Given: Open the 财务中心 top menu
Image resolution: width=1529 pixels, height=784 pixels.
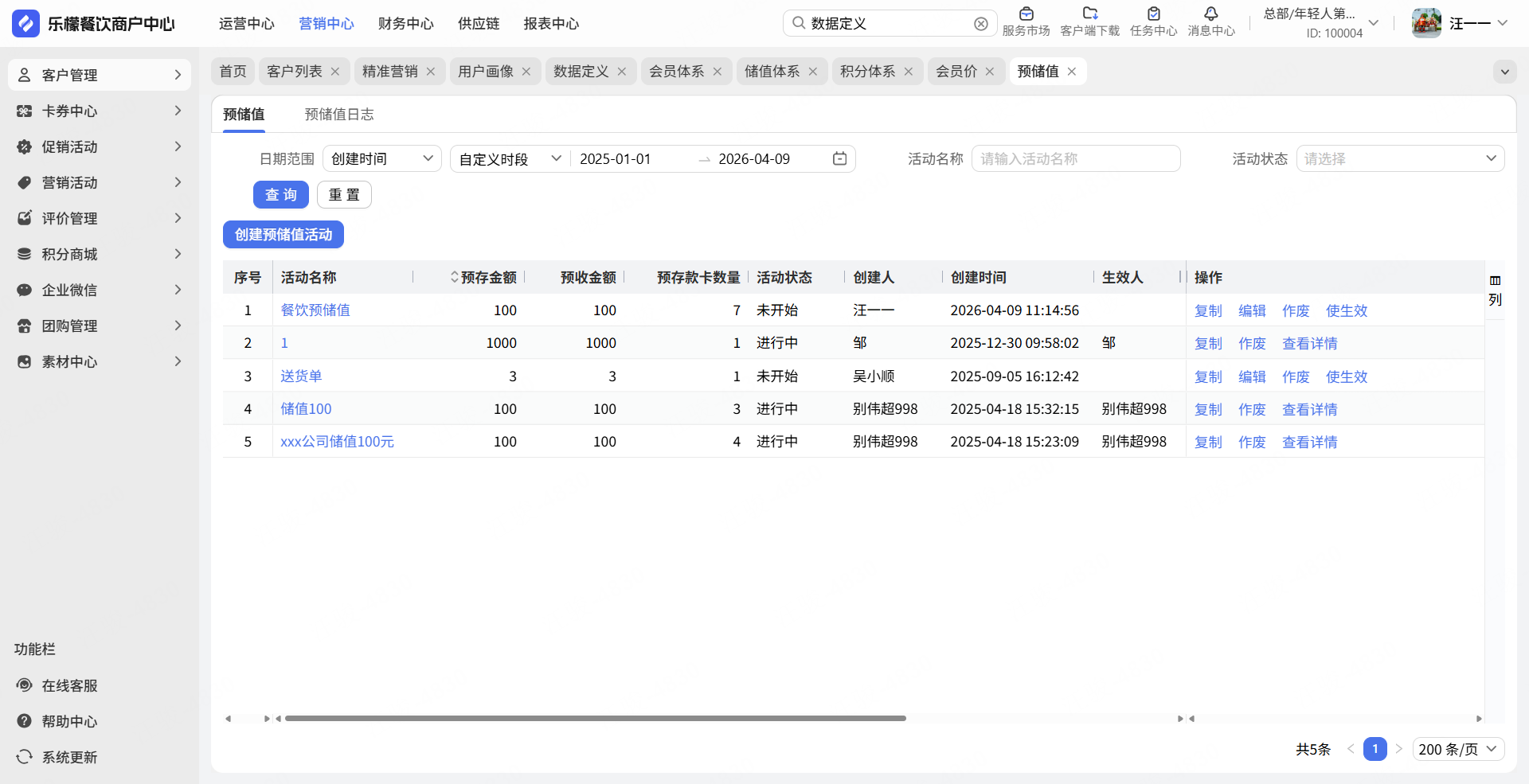Looking at the screenshot, I should click(x=405, y=24).
